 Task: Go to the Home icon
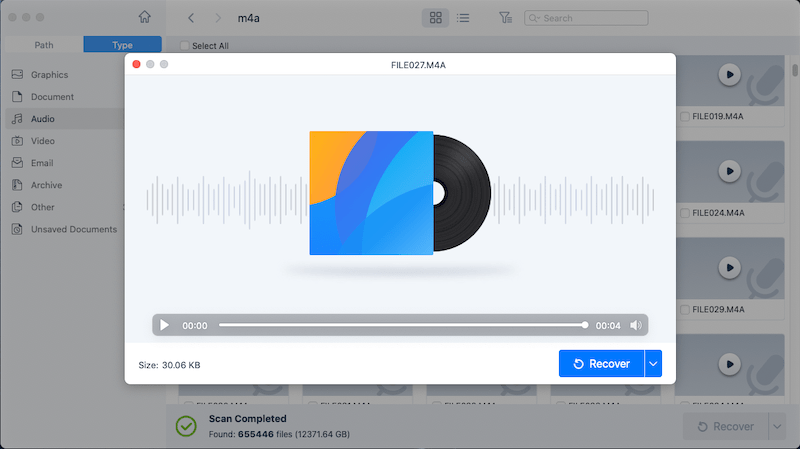(144, 17)
